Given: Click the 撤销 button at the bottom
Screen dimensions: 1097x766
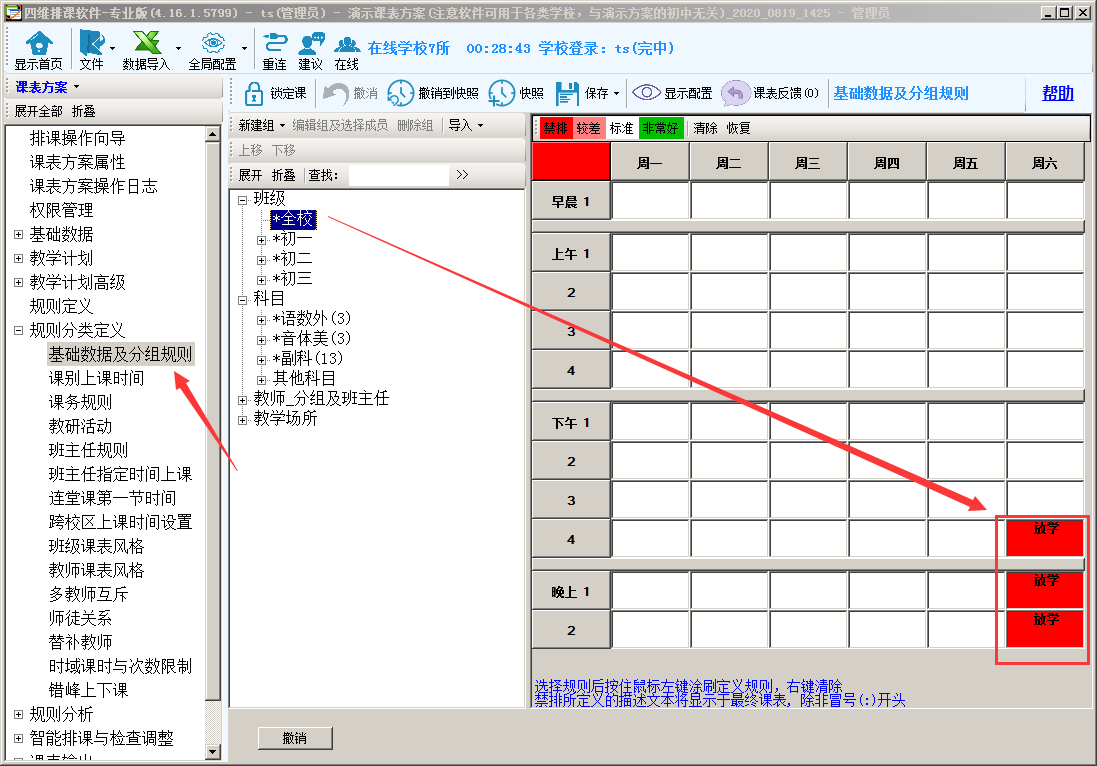Looking at the screenshot, I should 294,738.
